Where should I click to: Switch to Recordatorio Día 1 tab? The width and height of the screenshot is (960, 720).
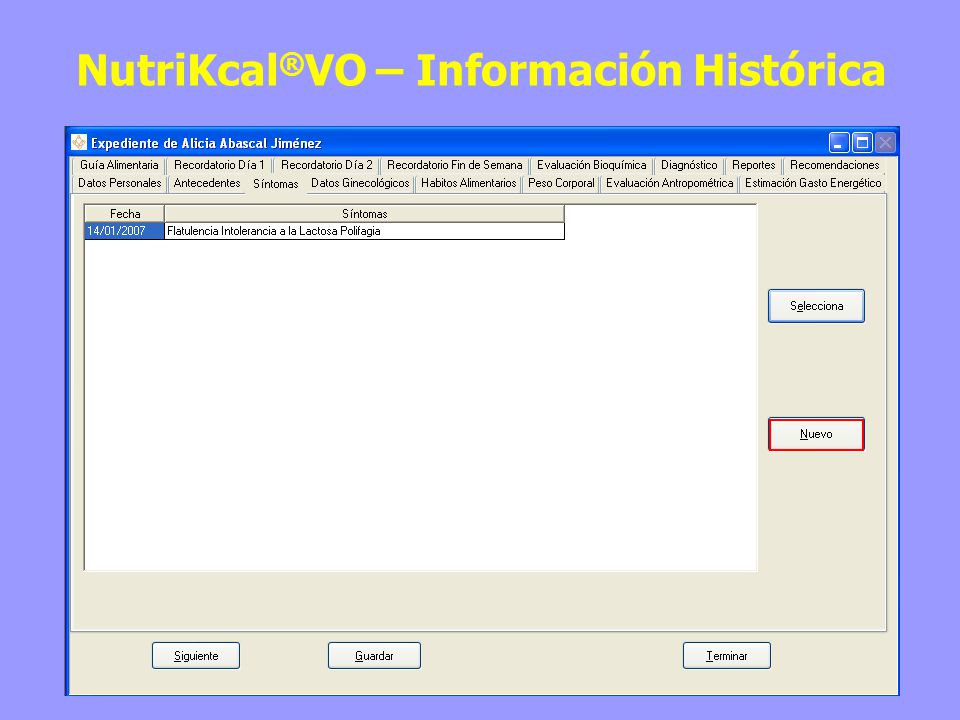point(219,165)
